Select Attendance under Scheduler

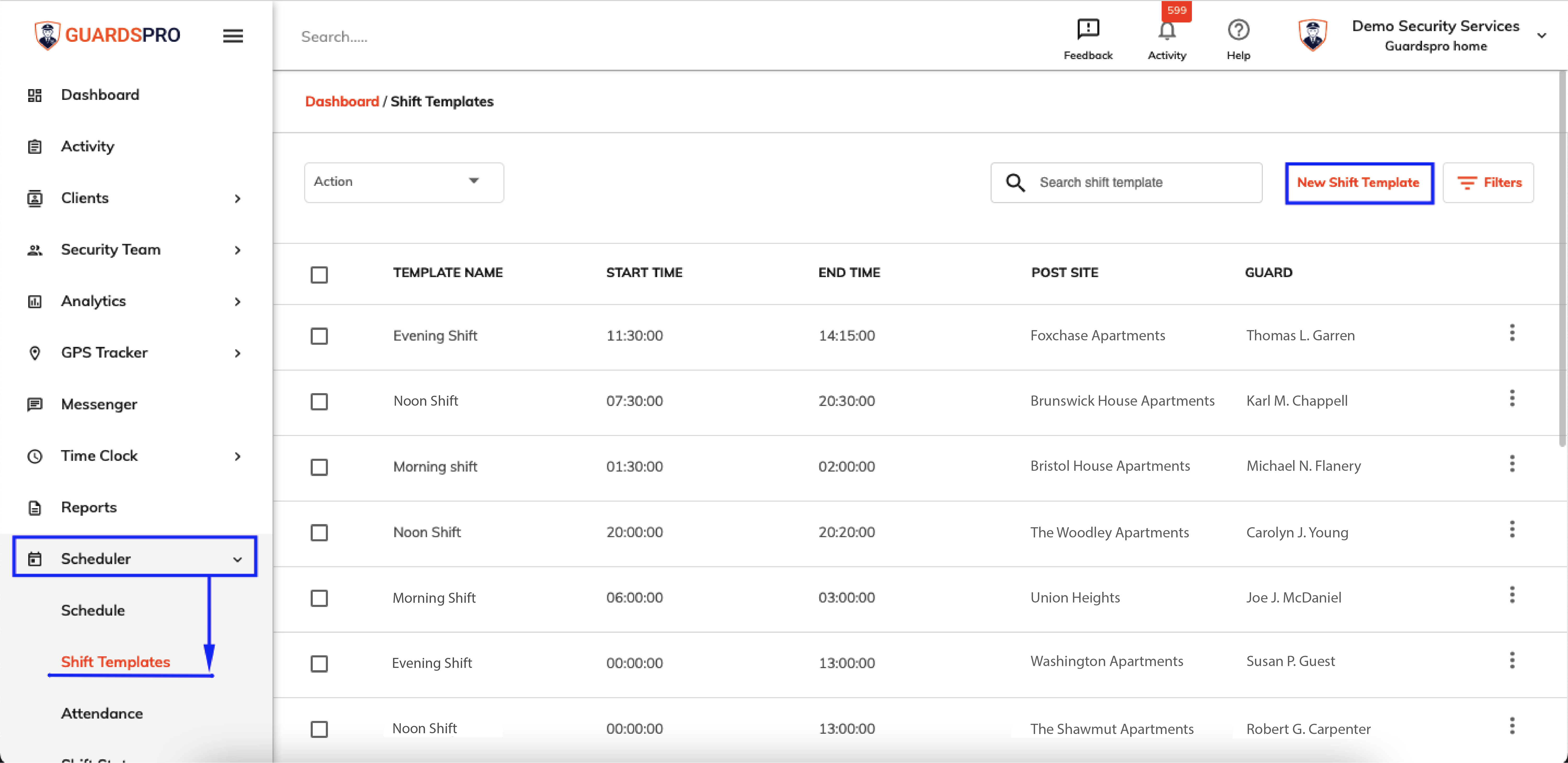pos(102,714)
